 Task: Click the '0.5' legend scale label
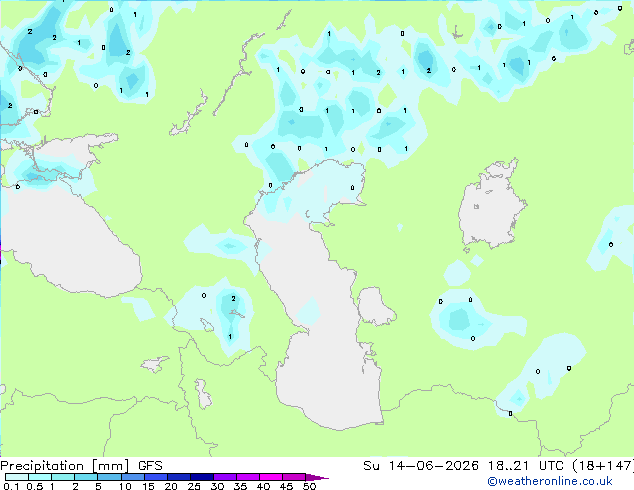pos(35,486)
